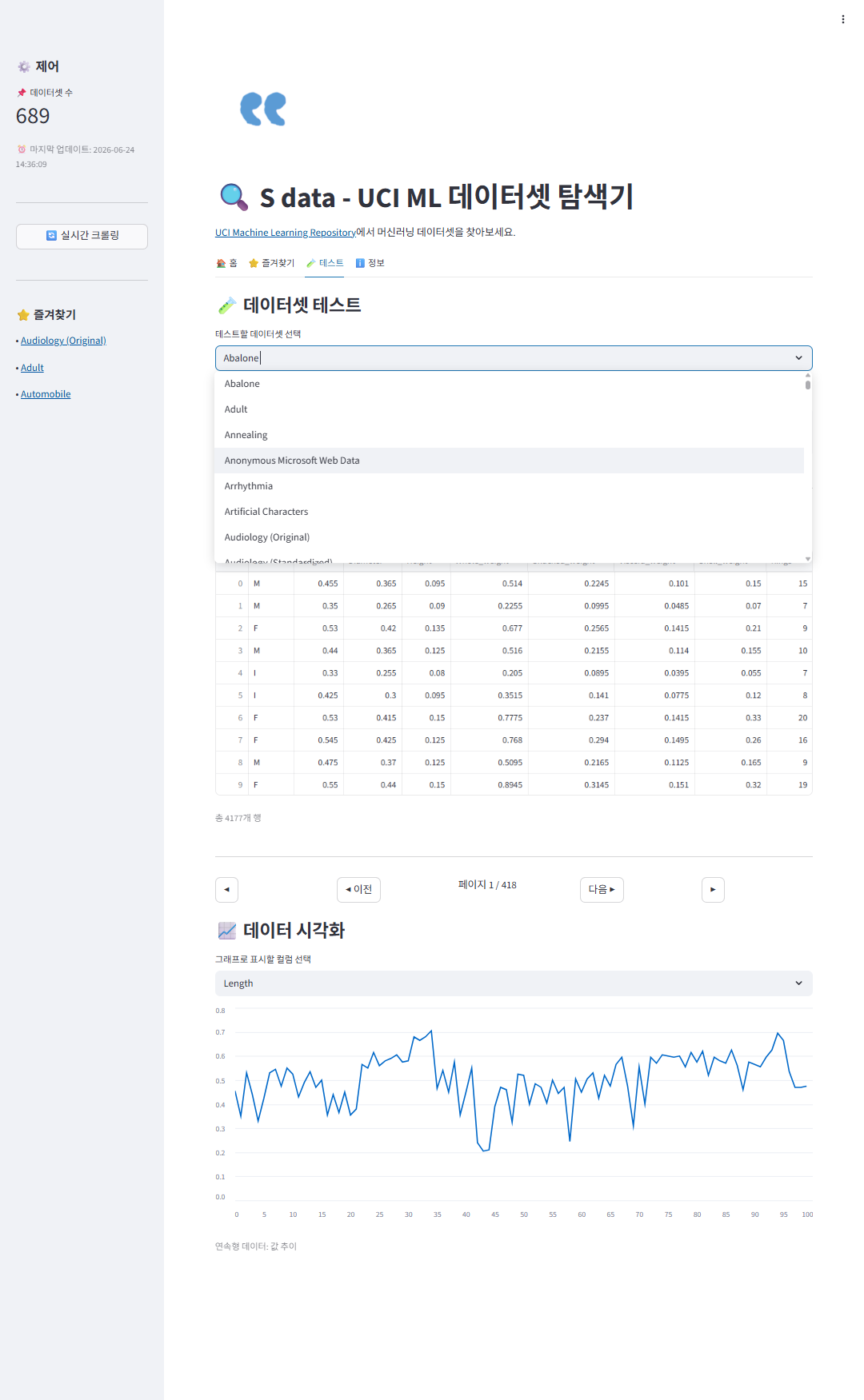Go to previous page with 이전 button

pyautogui.click(x=358, y=890)
